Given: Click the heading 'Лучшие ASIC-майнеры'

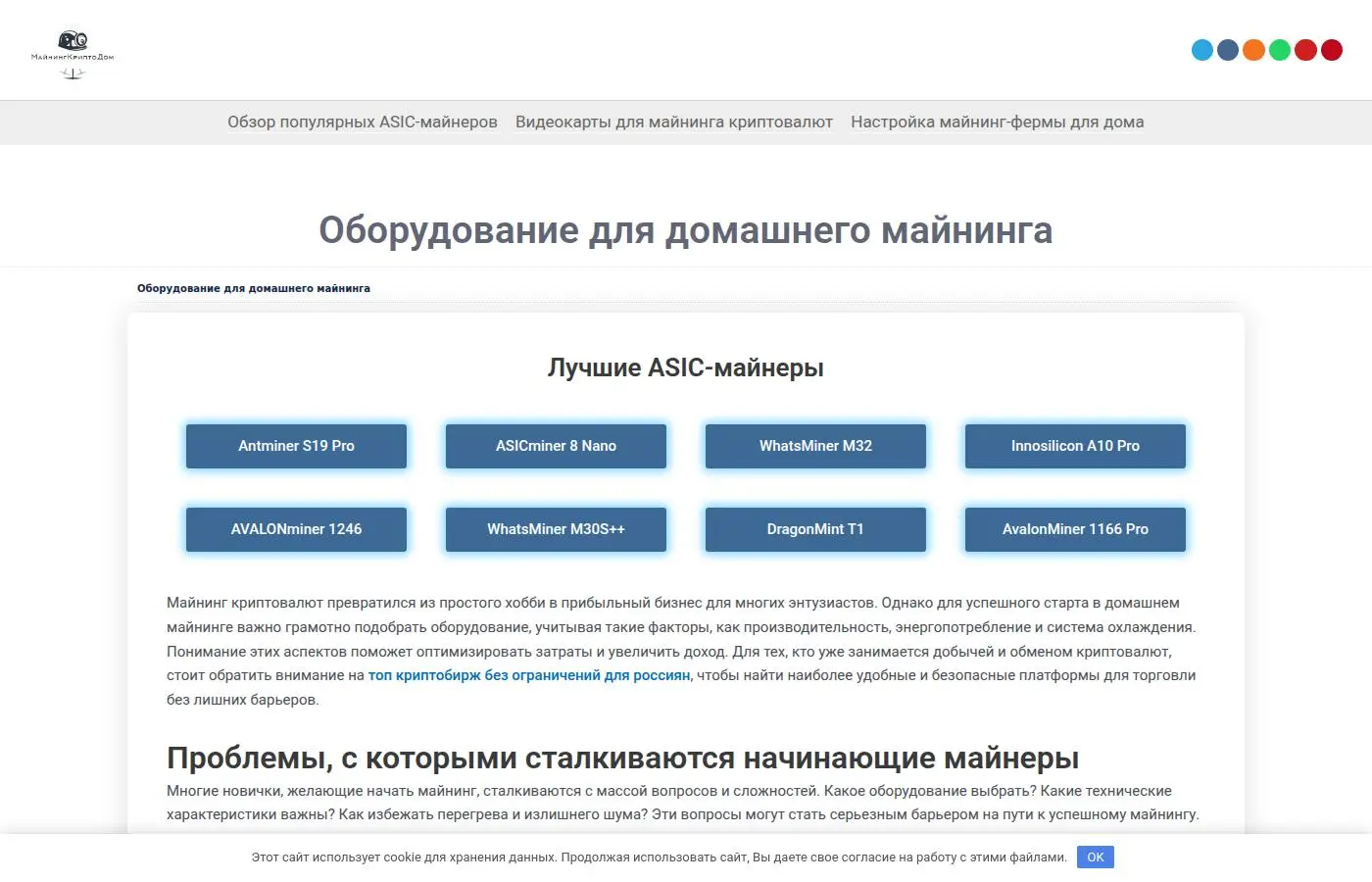Looking at the screenshot, I should (686, 368).
